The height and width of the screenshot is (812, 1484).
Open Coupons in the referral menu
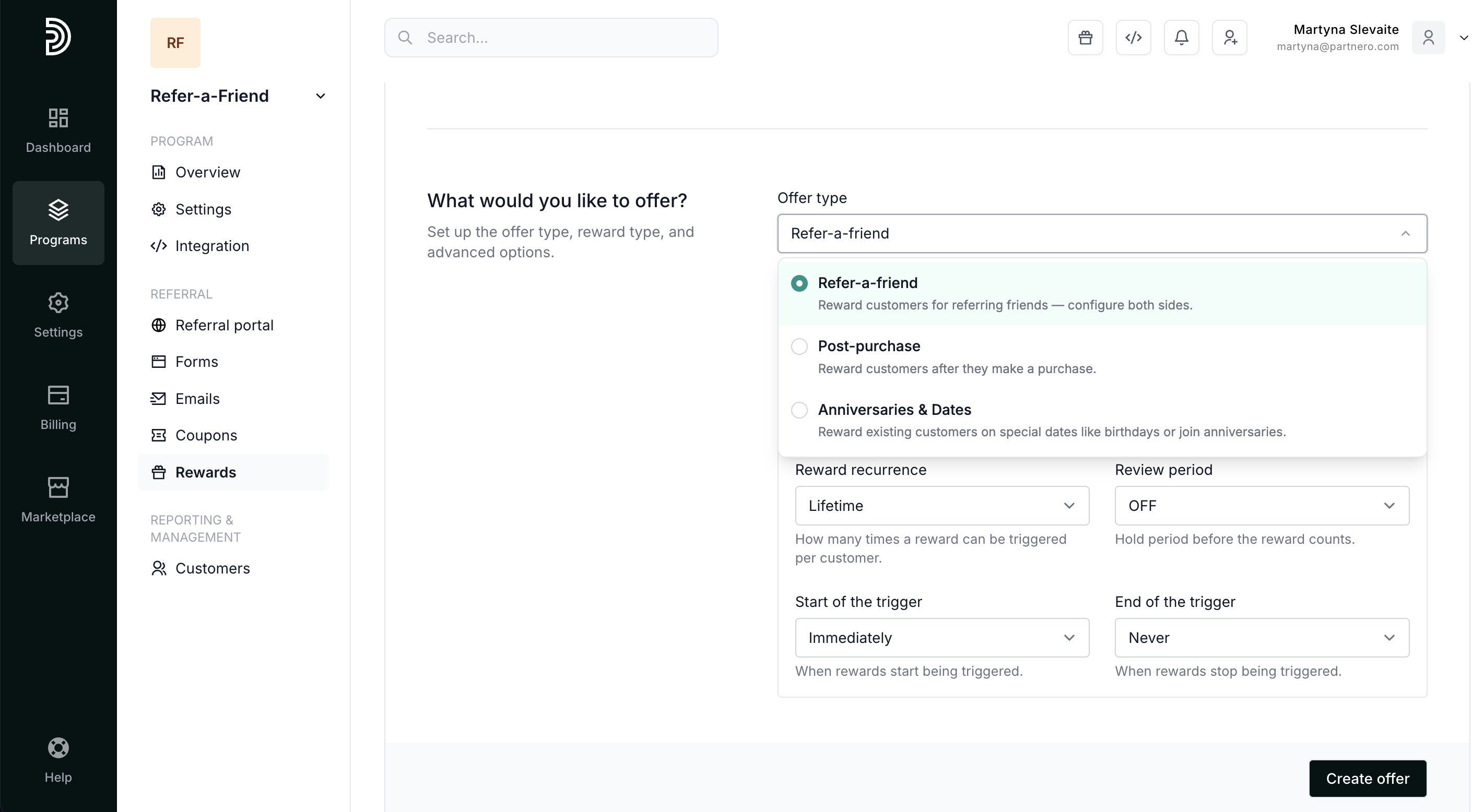pos(206,435)
